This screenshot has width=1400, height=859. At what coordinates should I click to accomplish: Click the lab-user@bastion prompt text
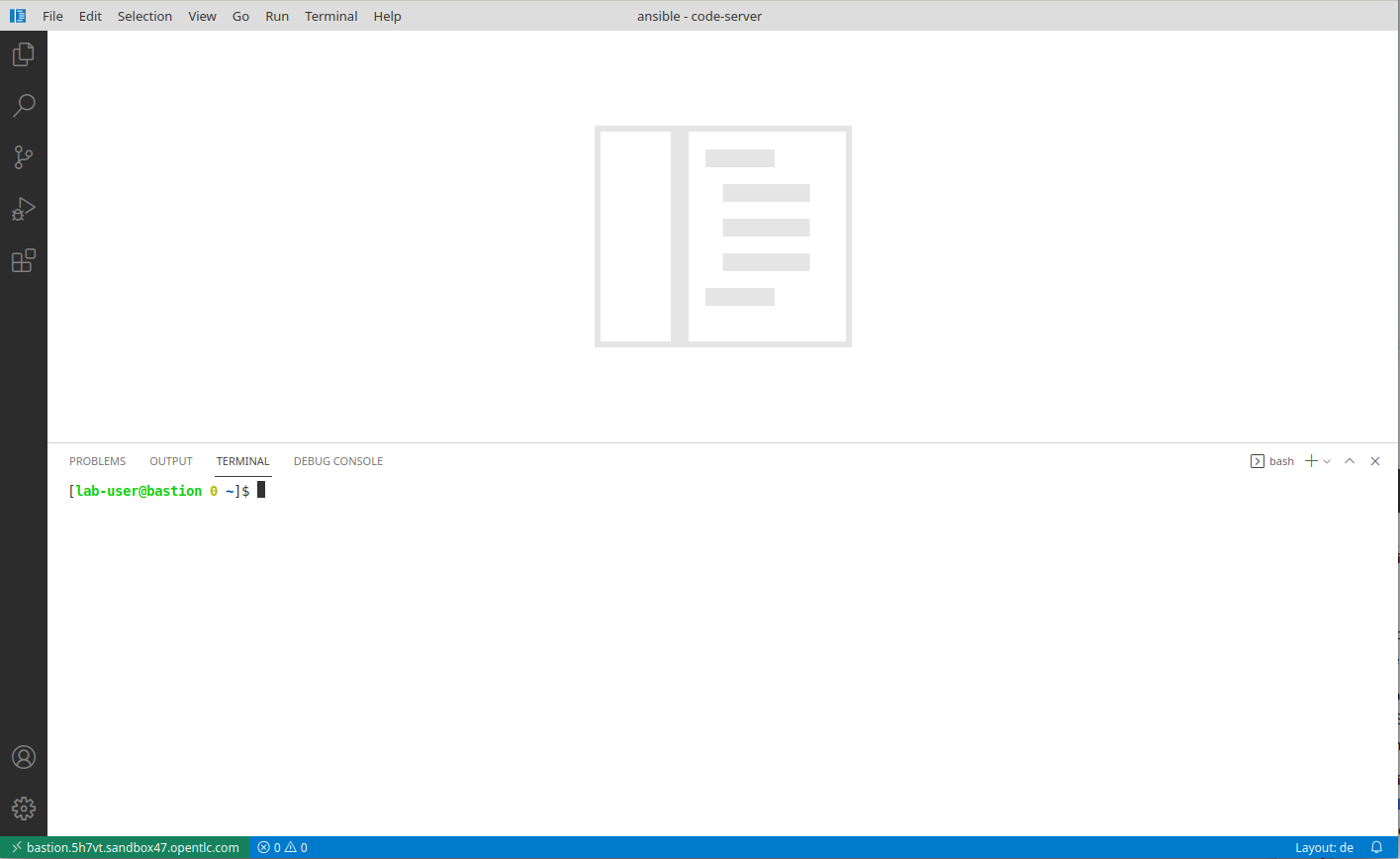tap(139, 491)
